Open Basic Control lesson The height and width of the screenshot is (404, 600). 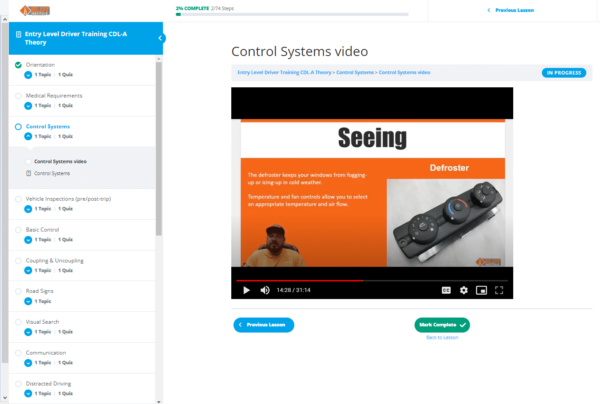click(42, 230)
